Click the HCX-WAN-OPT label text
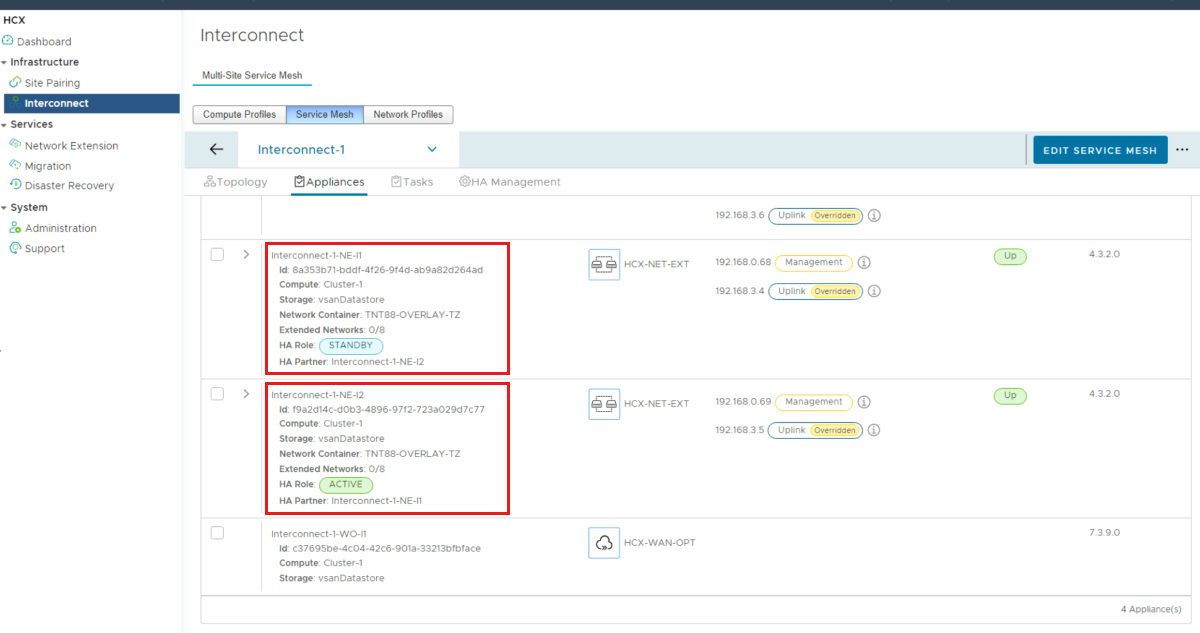 pos(660,543)
